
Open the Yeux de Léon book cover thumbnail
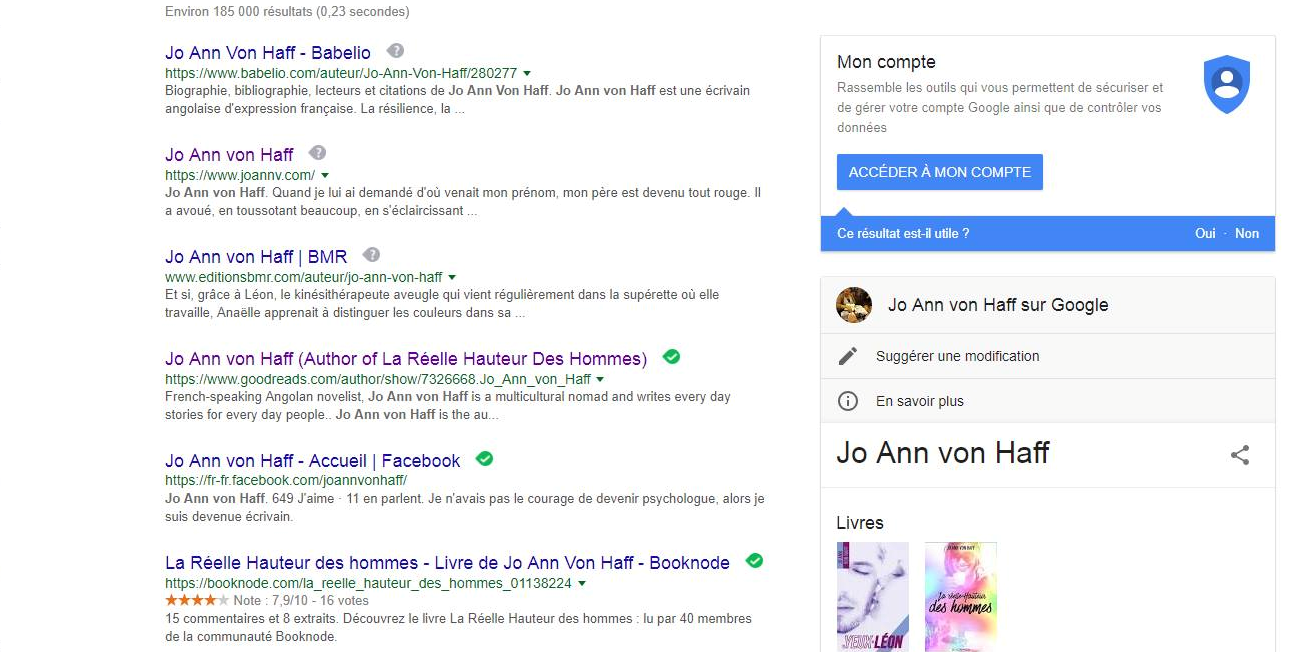click(x=873, y=597)
